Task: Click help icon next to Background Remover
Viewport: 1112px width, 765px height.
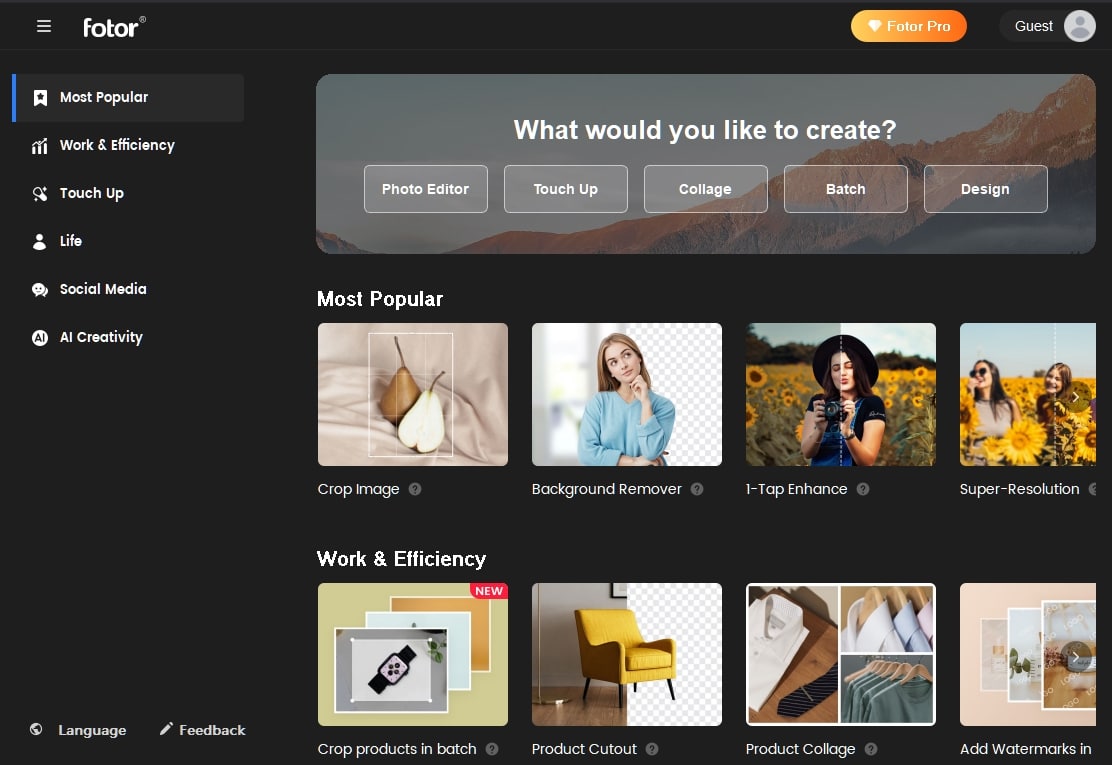Action: click(x=697, y=489)
